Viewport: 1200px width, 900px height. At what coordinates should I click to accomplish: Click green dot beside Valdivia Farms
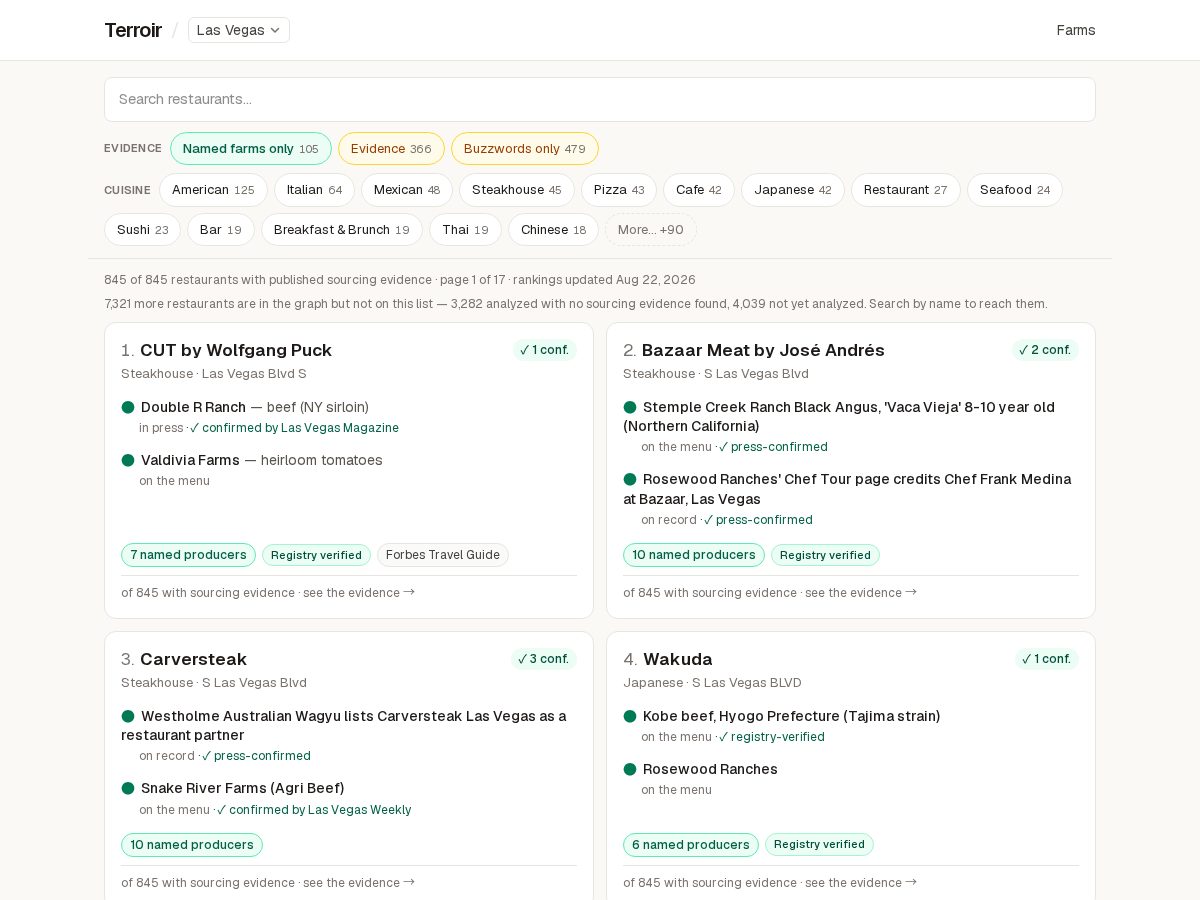[128, 460]
